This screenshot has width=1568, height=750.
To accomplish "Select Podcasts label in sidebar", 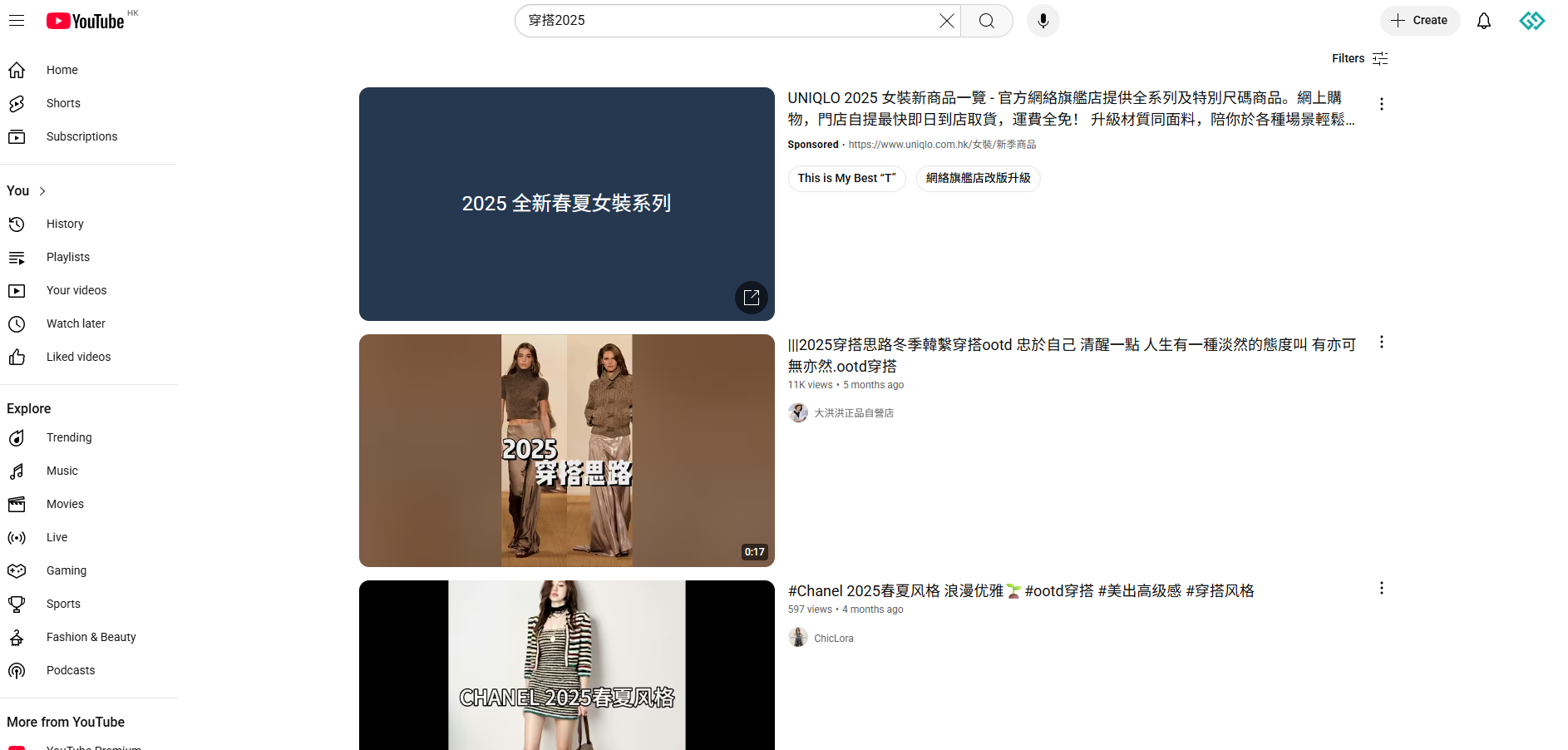I will click(x=71, y=670).
